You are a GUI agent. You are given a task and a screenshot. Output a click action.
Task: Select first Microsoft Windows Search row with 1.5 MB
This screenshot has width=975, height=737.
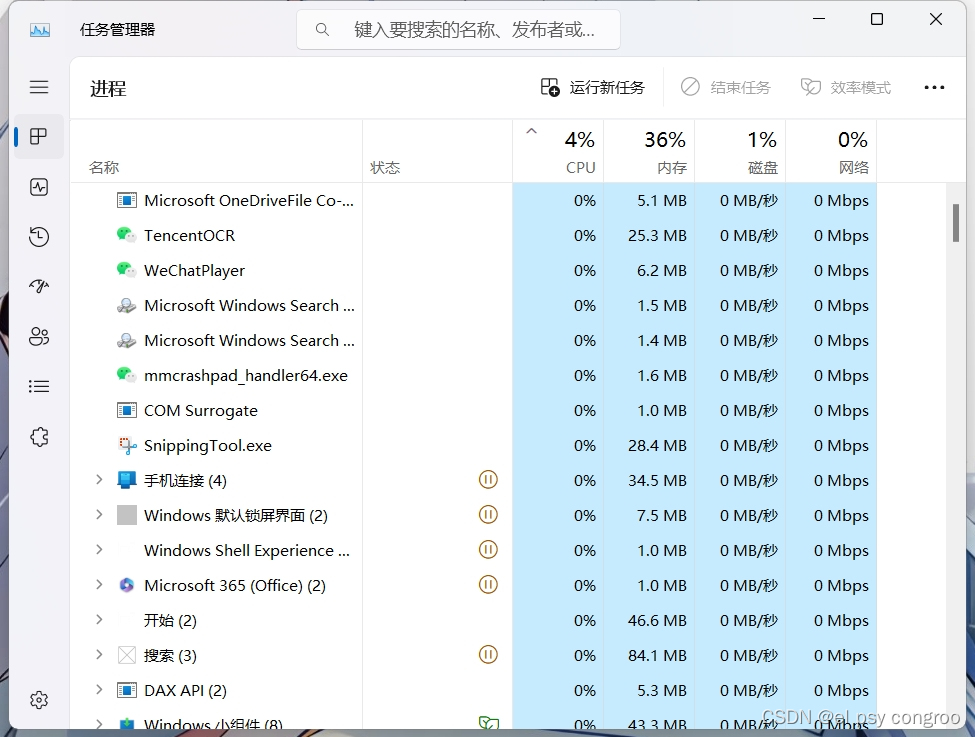(474, 305)
